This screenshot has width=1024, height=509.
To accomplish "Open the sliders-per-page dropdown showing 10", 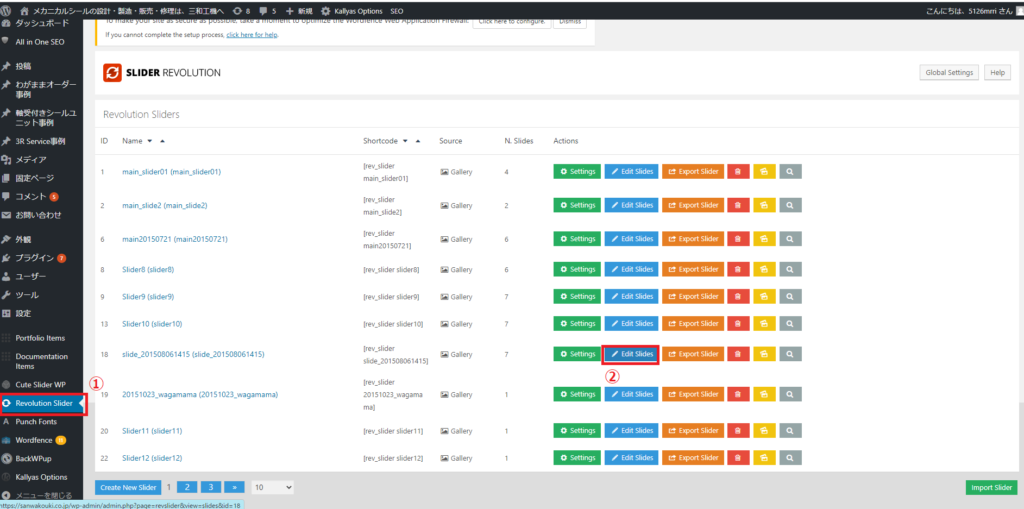I will [272, 487].
